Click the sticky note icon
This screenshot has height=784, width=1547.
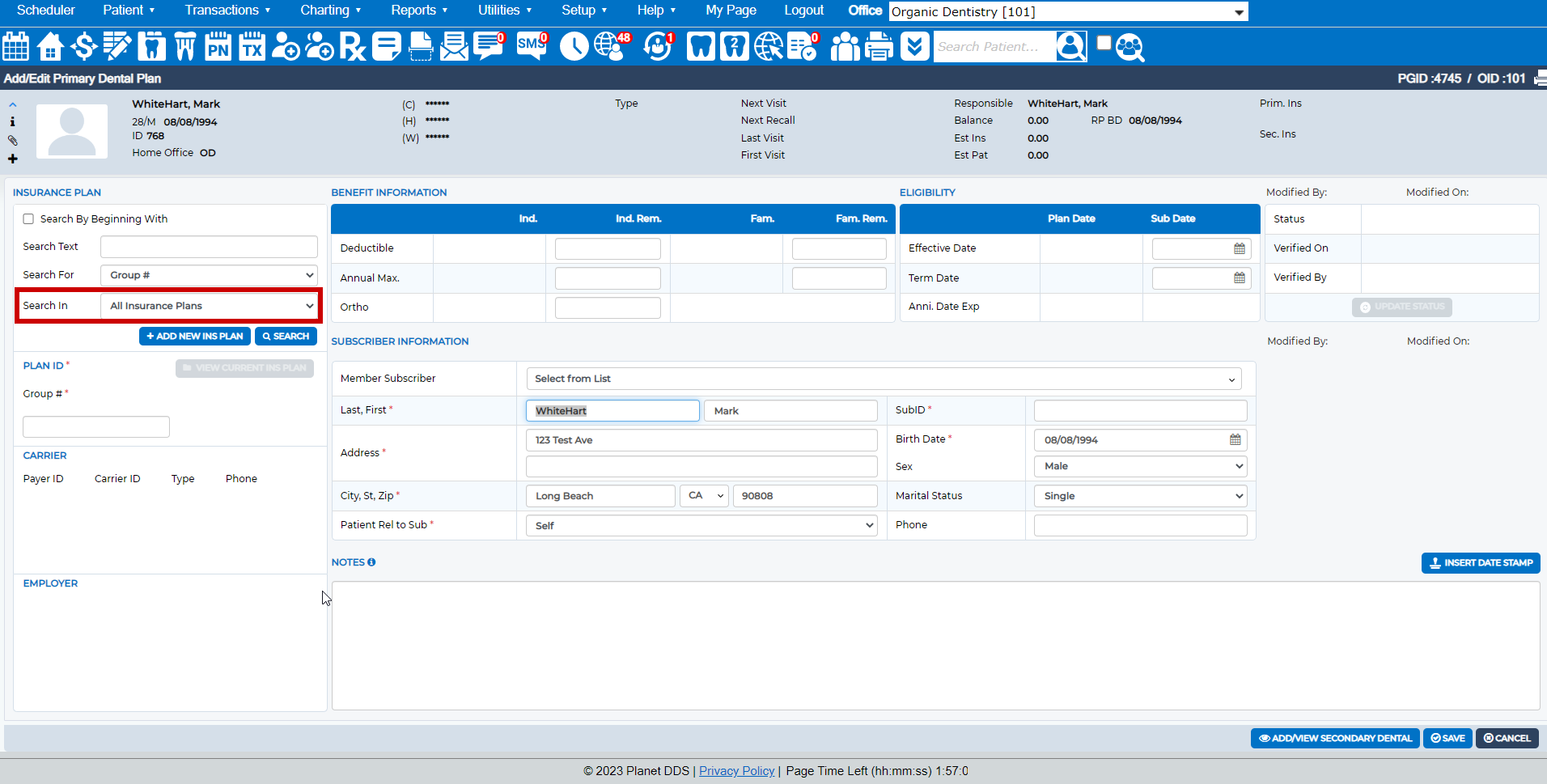pyautogui.click(x=386, y=46)
